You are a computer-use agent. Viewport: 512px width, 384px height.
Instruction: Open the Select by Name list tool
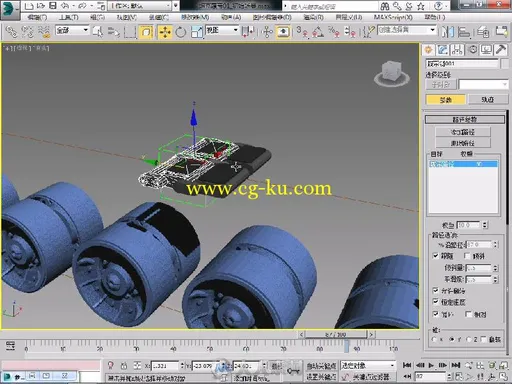pyautogui.click(x=114, y=32)
